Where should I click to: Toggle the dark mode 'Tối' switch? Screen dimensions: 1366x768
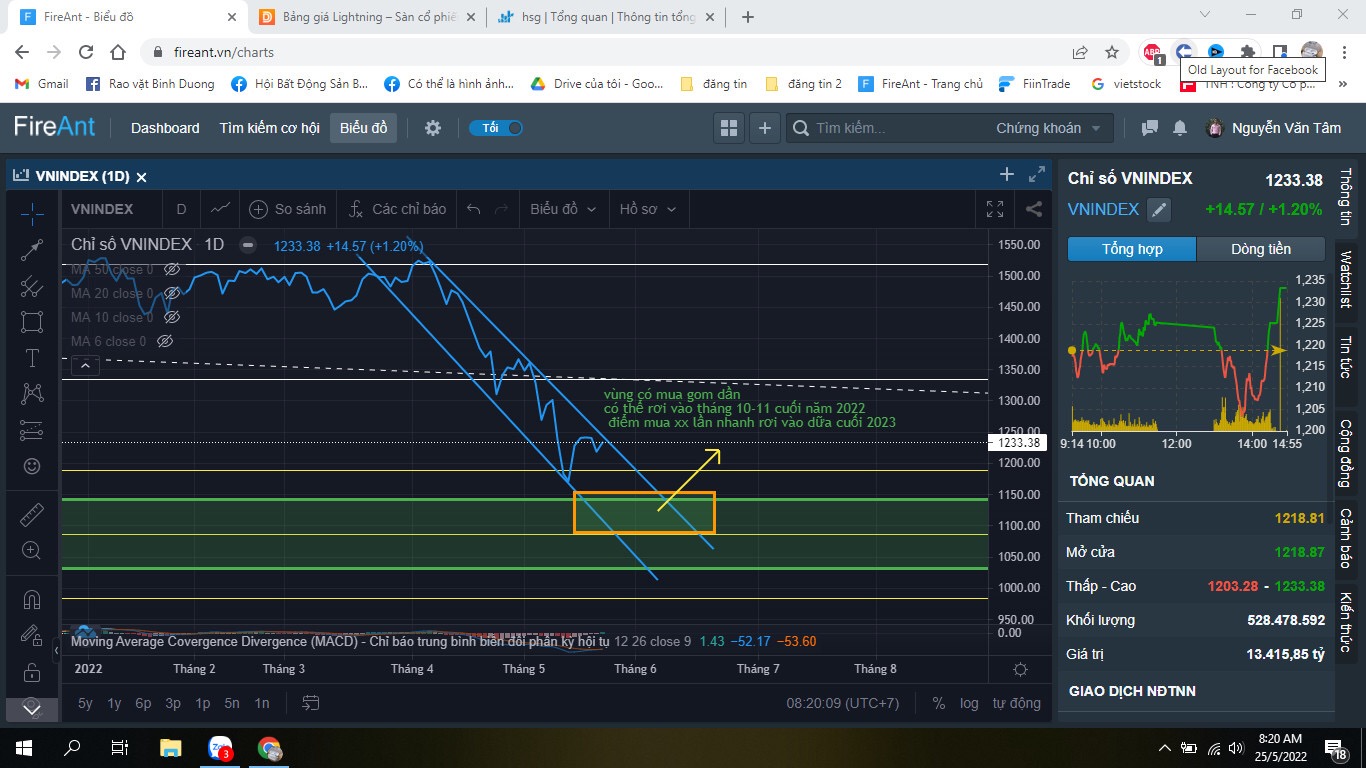(496, 128)
